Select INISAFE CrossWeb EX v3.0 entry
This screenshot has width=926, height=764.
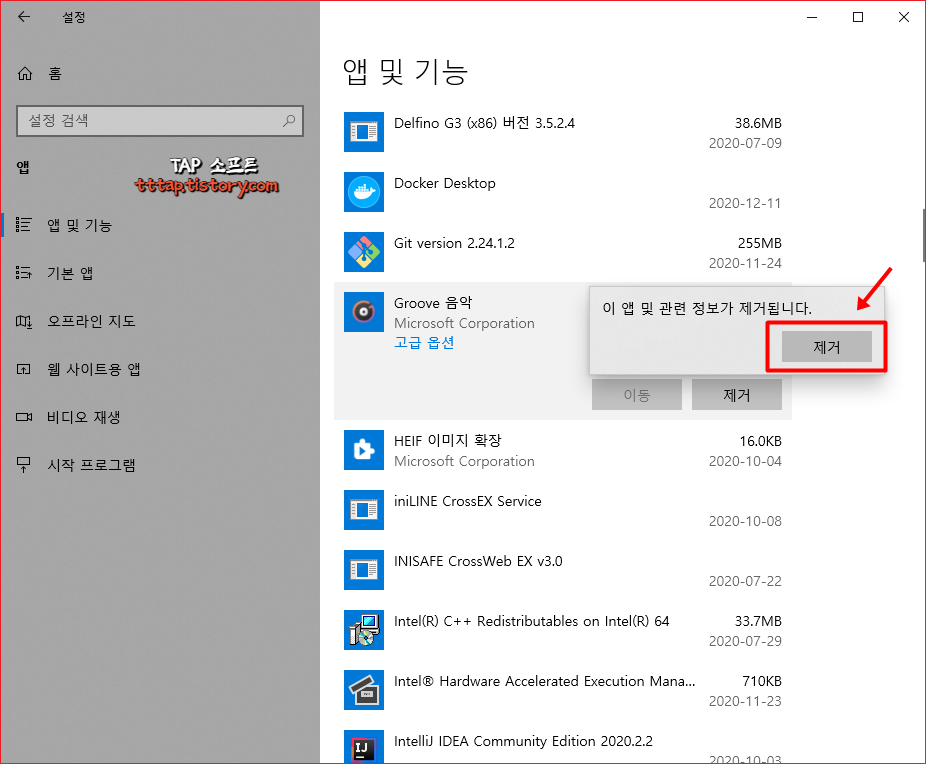click(563, 570)
